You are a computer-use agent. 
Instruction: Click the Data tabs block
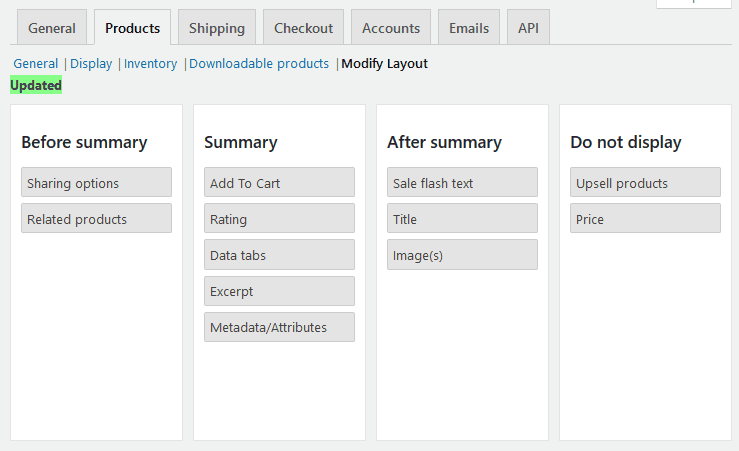click(279, 255)
